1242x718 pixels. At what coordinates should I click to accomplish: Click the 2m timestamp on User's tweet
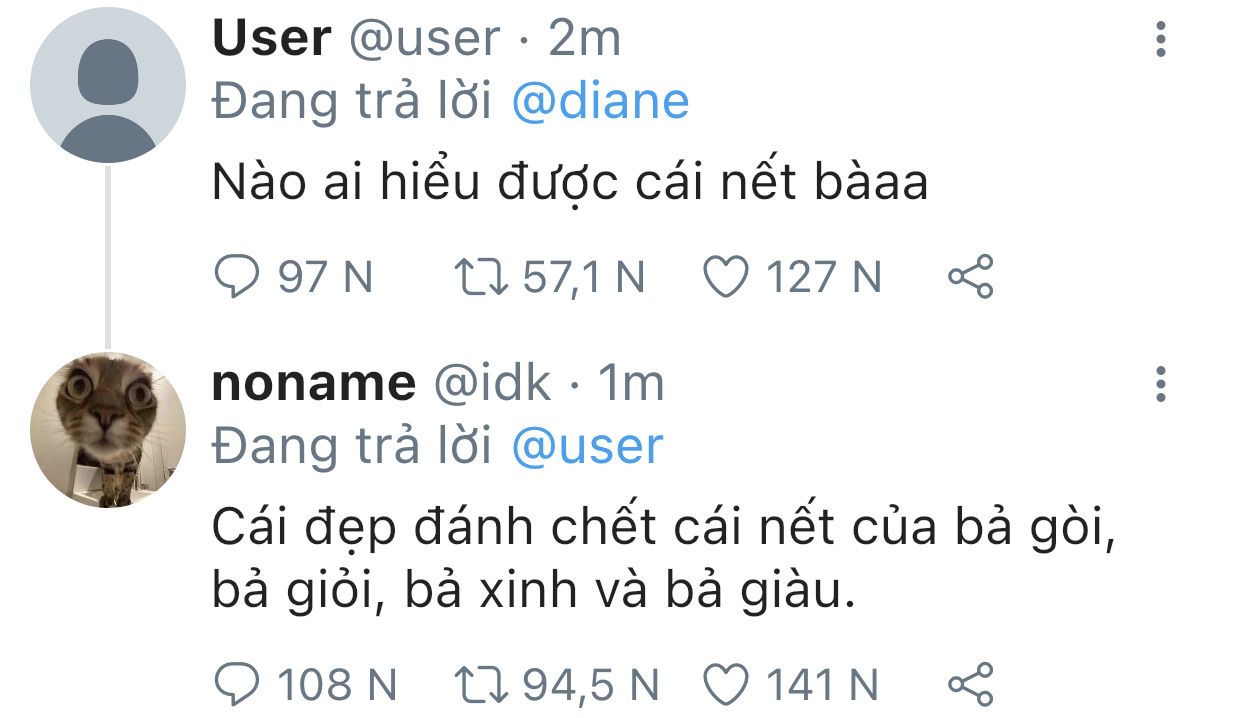585,39
